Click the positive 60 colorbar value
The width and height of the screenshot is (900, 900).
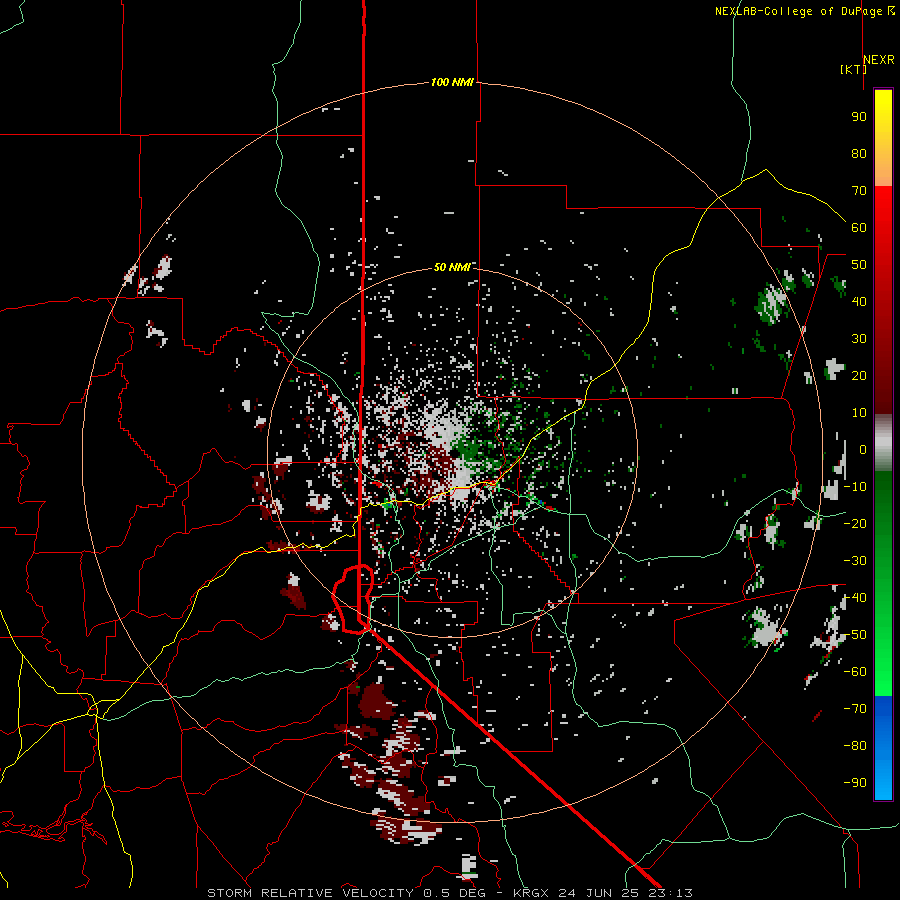click(859, 228)
